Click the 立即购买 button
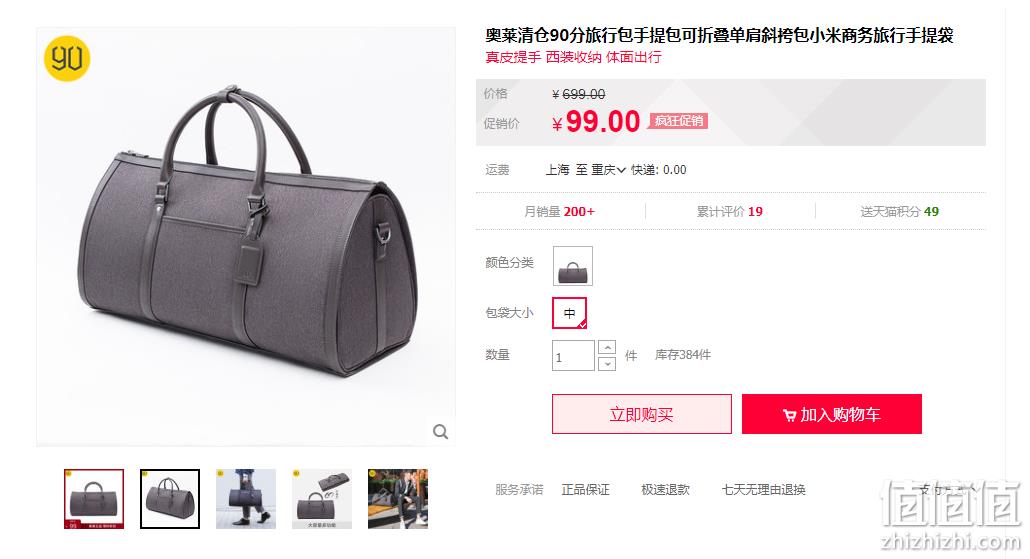Image resolution: width=1030 pixels, height=559 pixels. [642, 414]
